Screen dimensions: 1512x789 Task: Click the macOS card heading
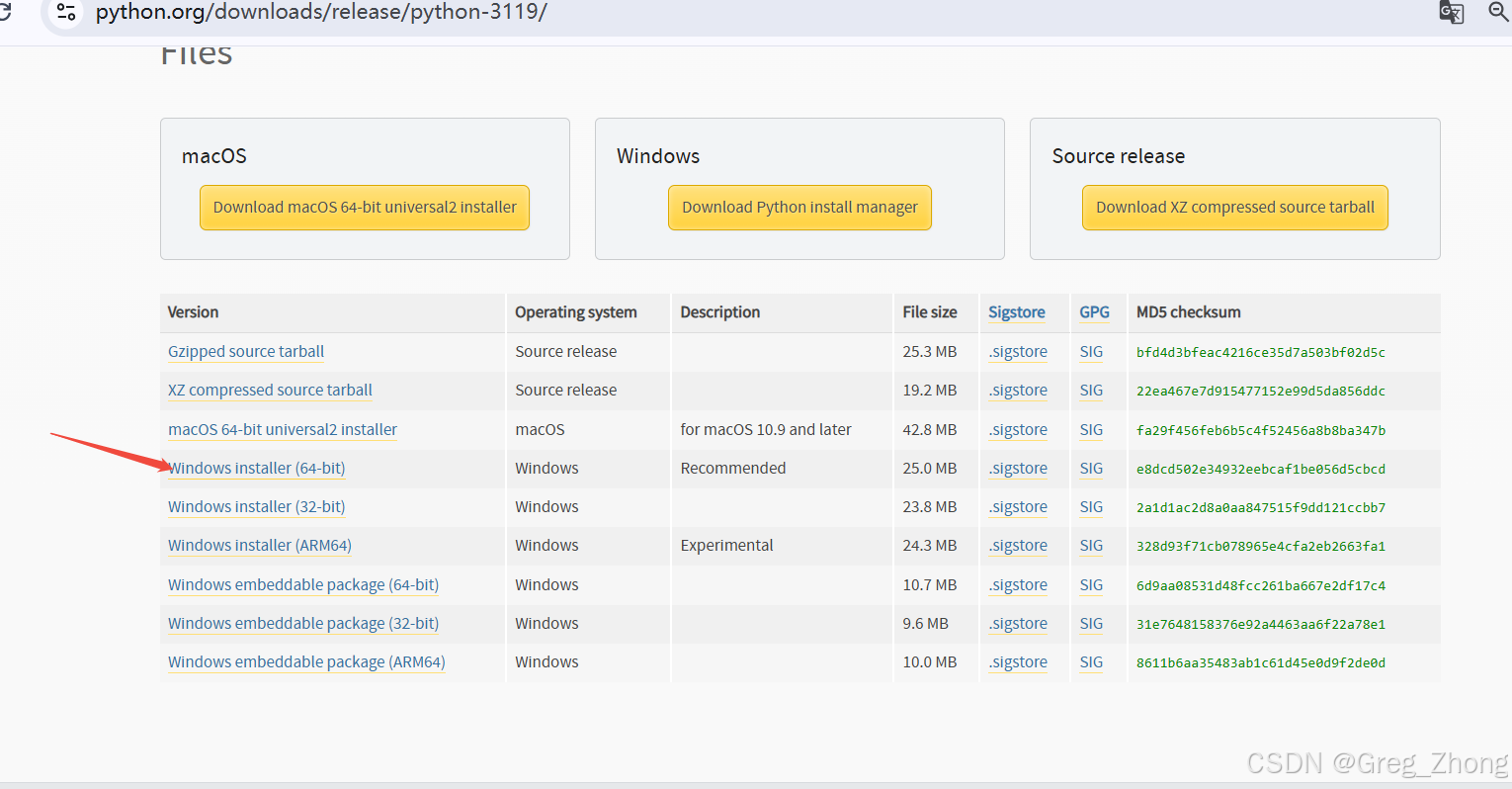214,156
